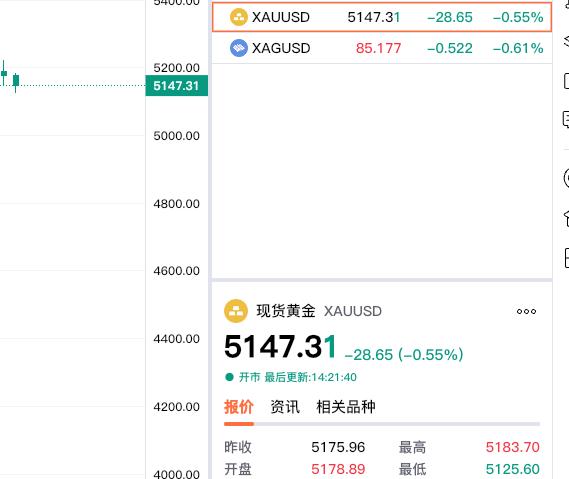Click the XAUUSD price 5147.31 in watchlist
This screenshot has height=479, width=569.
coord(374,17)
